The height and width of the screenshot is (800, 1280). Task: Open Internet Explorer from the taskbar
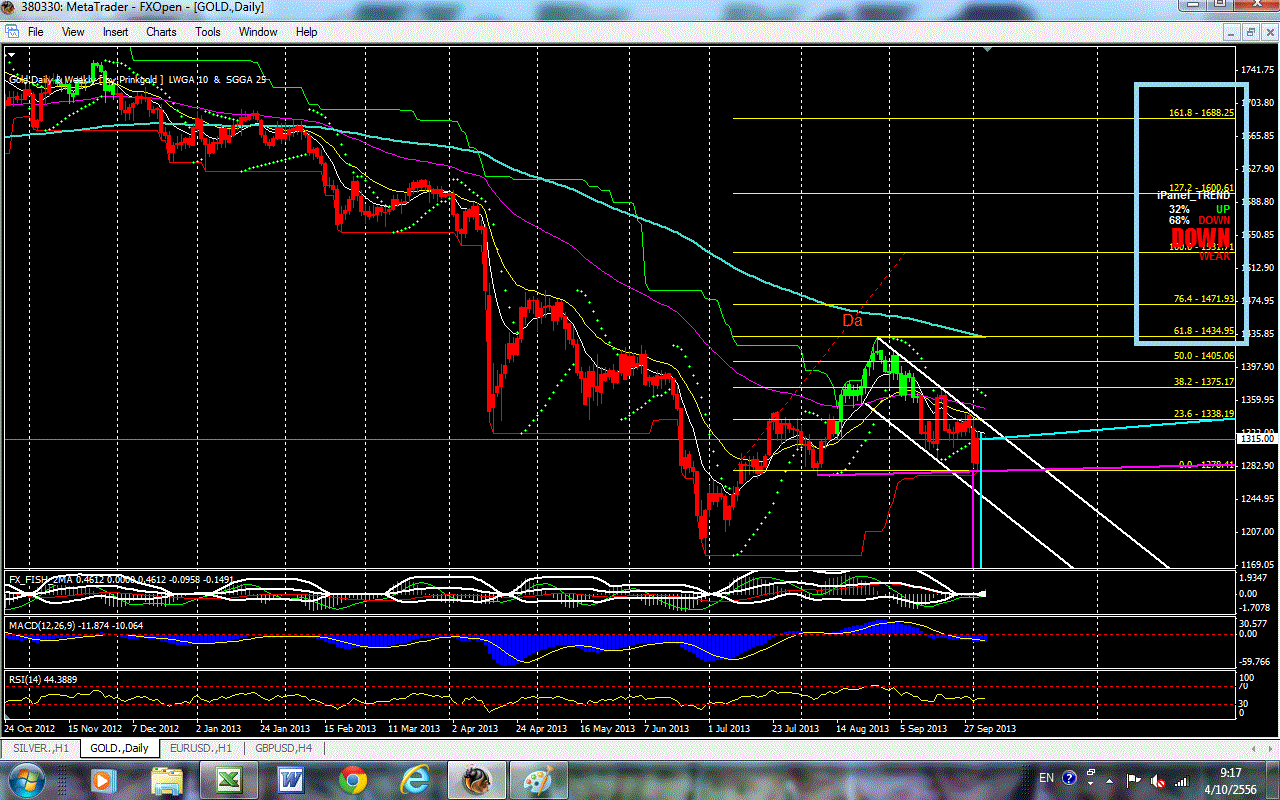tap(414, 779)
